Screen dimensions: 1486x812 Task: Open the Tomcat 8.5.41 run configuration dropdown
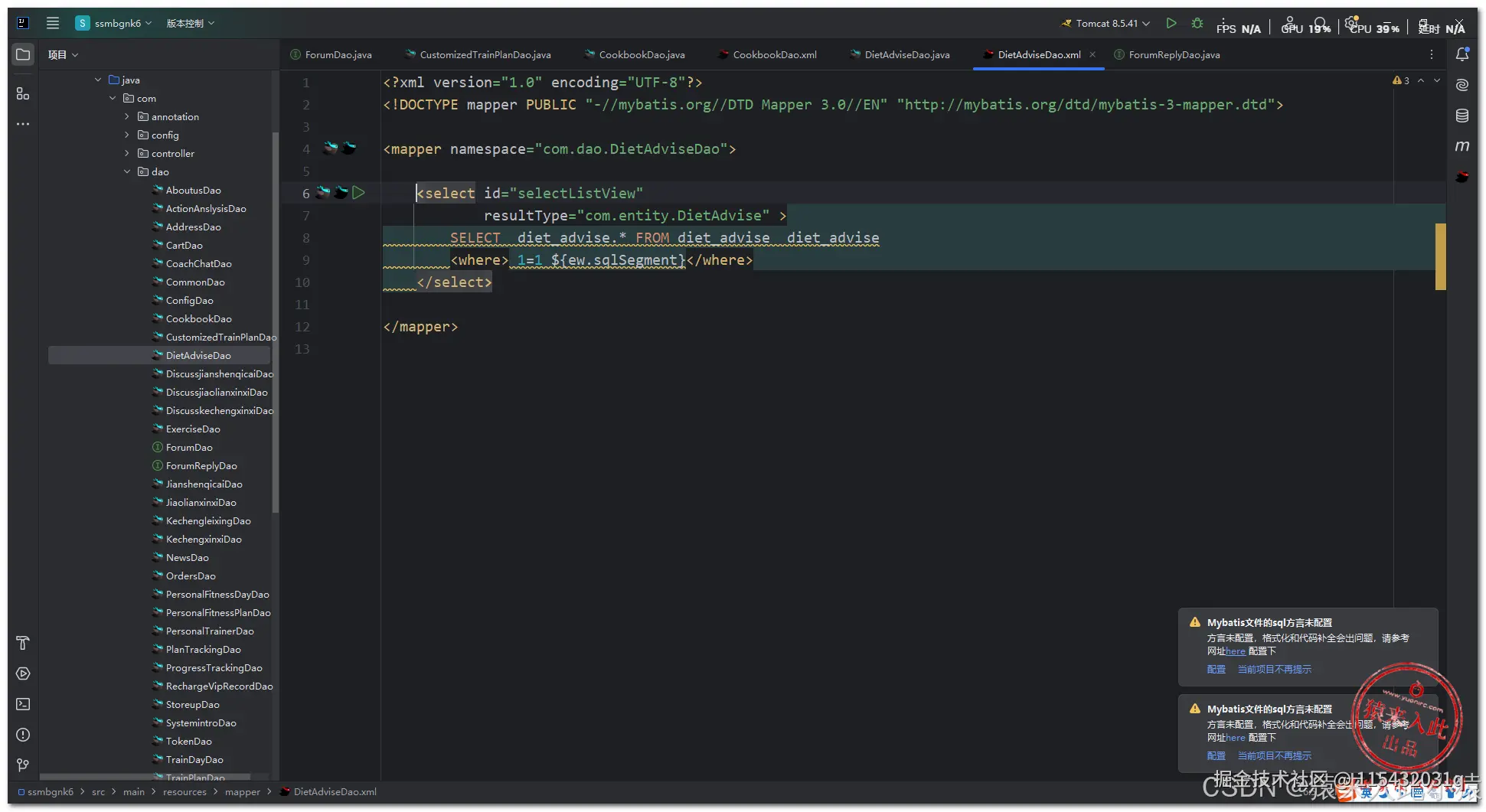click(x=1106, y=24)
